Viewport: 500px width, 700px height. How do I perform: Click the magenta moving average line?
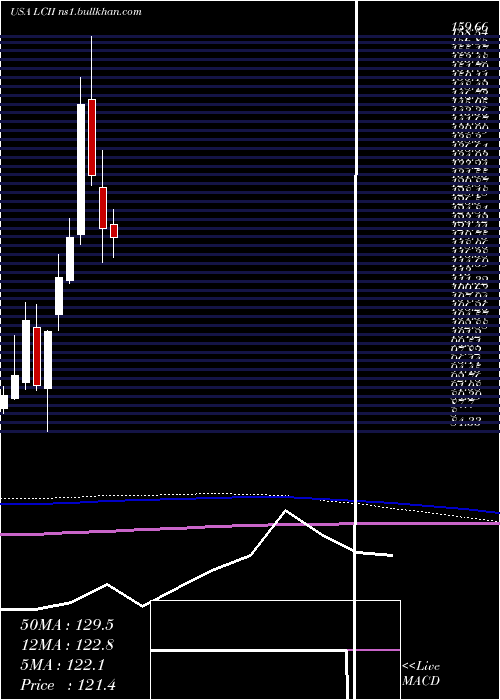[x=250, y=527]
